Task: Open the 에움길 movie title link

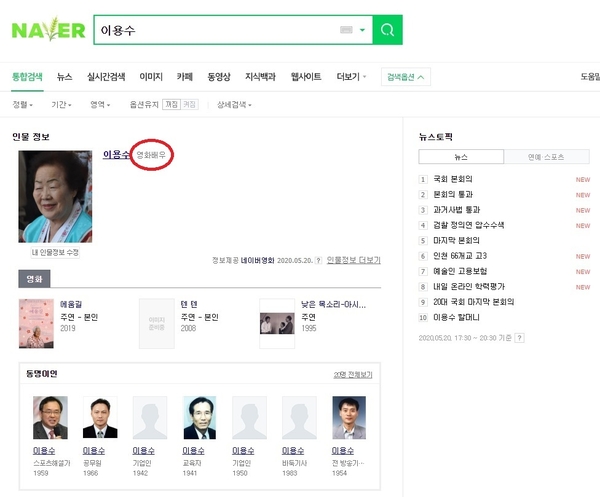Action: (71, 305)
